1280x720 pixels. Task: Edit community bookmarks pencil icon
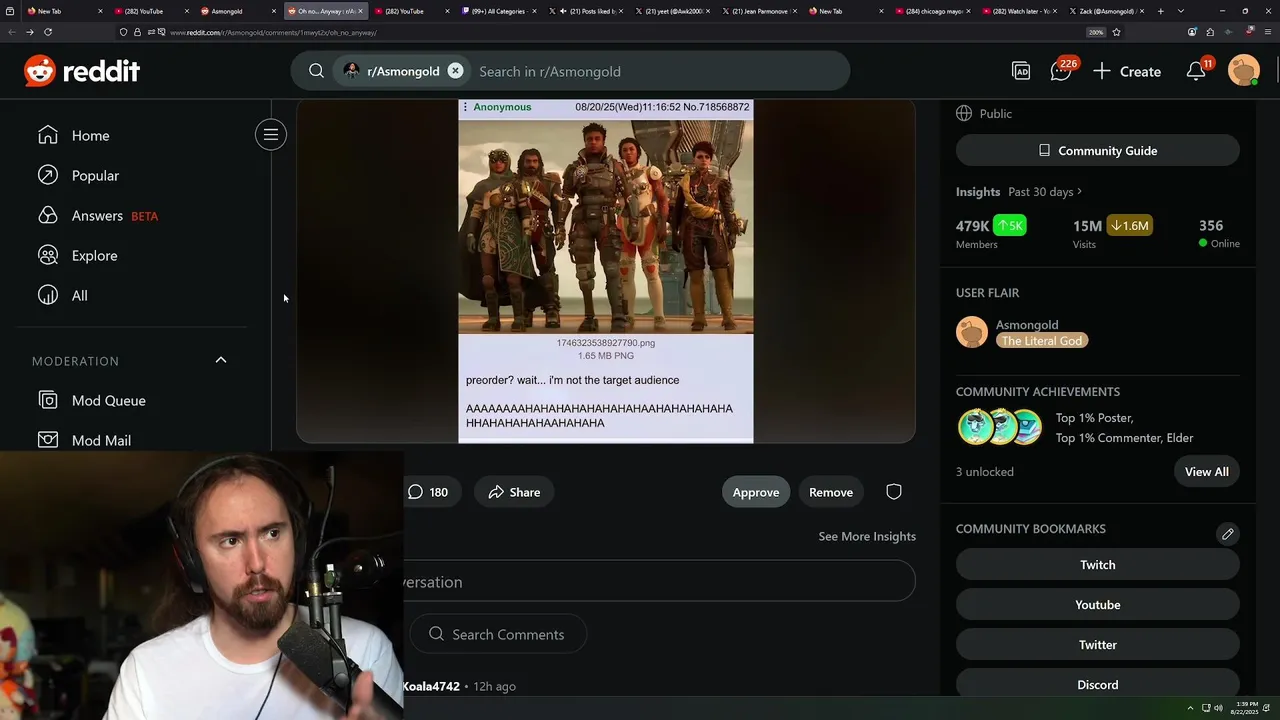tap(1228, 533)
